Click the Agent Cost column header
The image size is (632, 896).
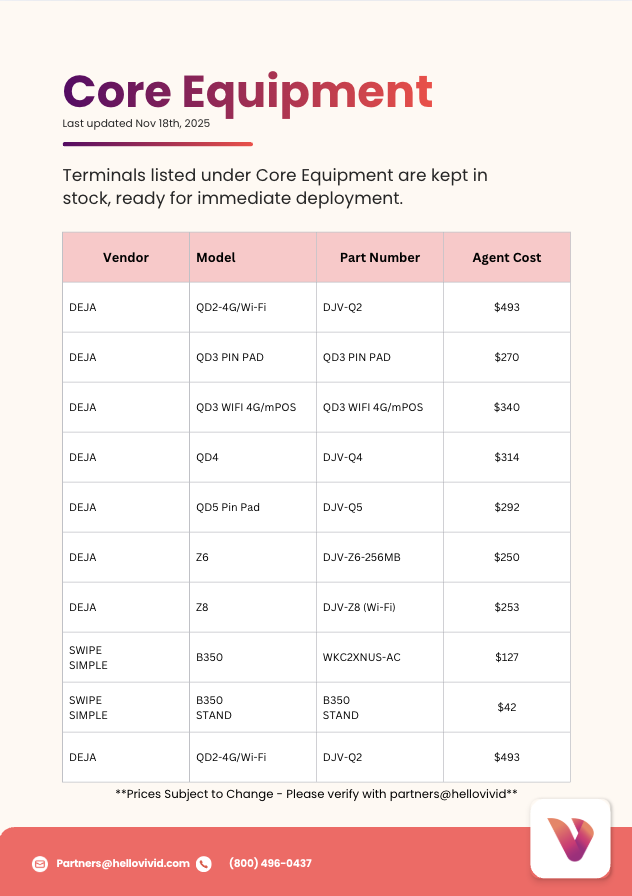[507, 257]
